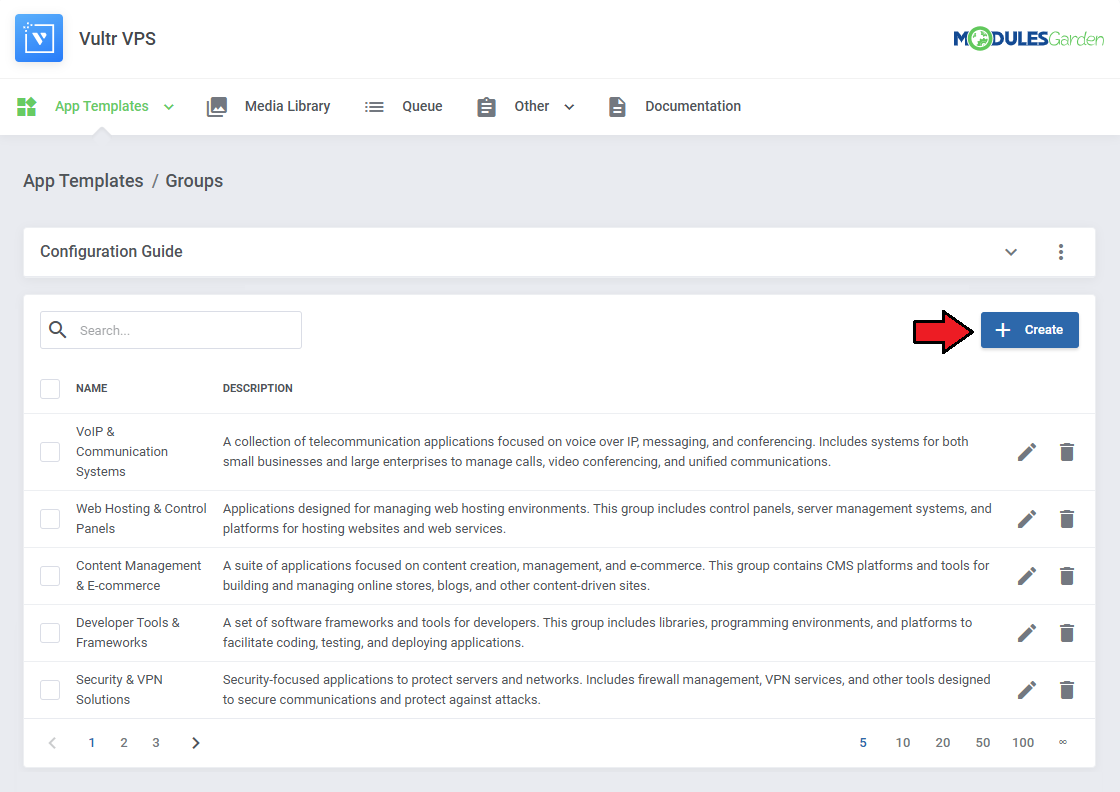The width and height of the screenshot is (1120, 792).
Task: Show 5 items per page
Action: tap(863, 743)
